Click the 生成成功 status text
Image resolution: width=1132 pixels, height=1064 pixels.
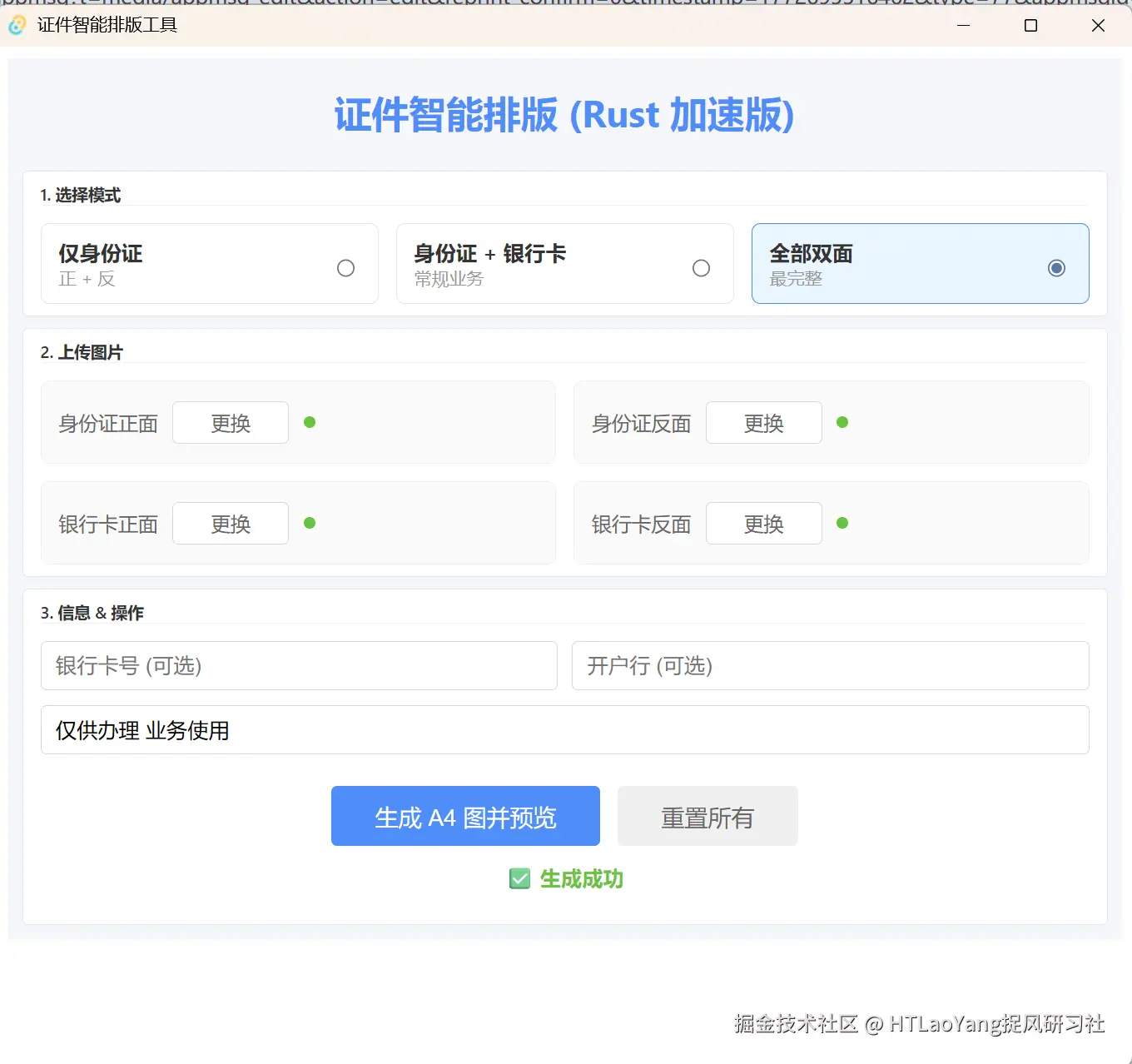coord(582,879)
